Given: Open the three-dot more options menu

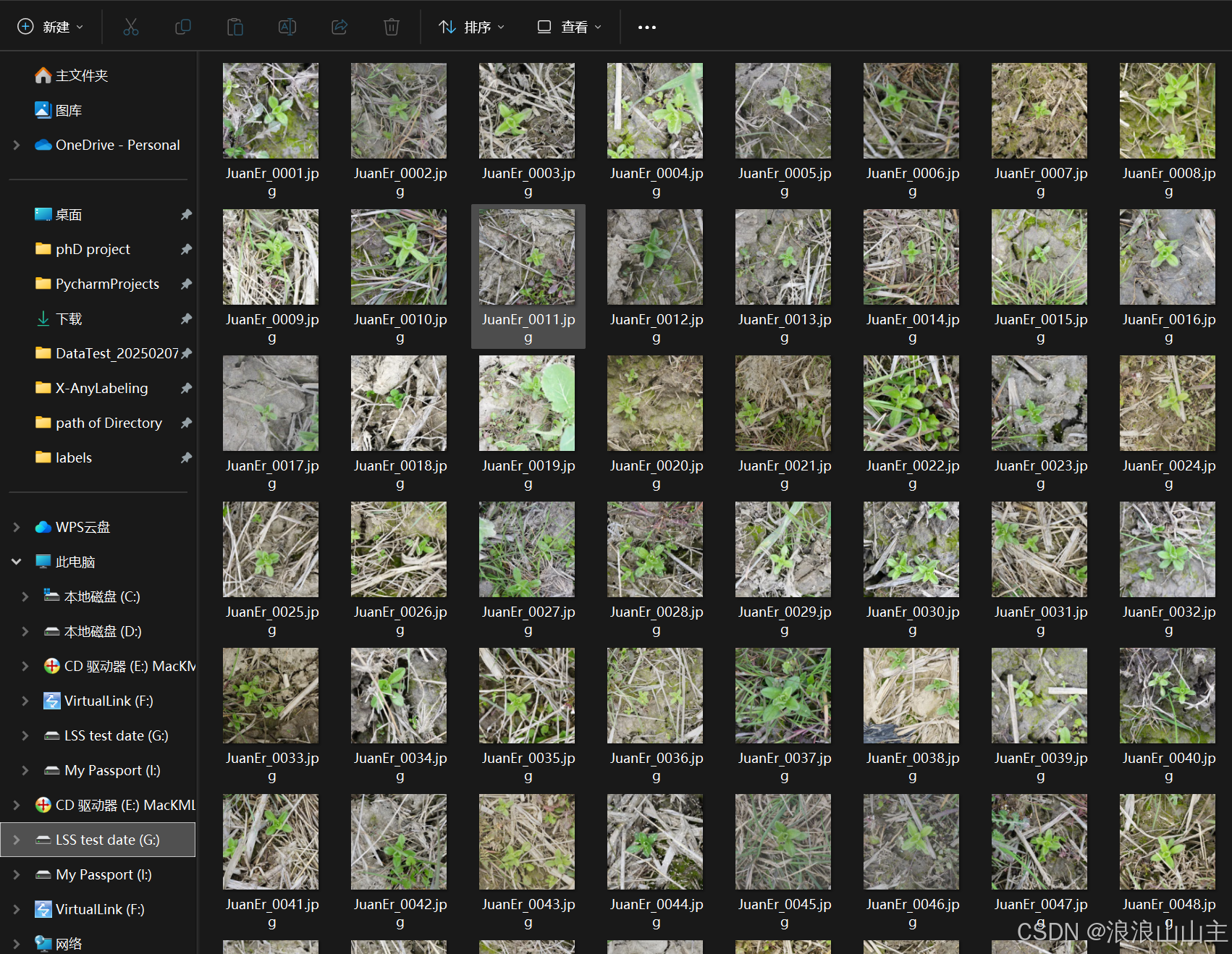Looking at the screenshot, I should (646, 27).
